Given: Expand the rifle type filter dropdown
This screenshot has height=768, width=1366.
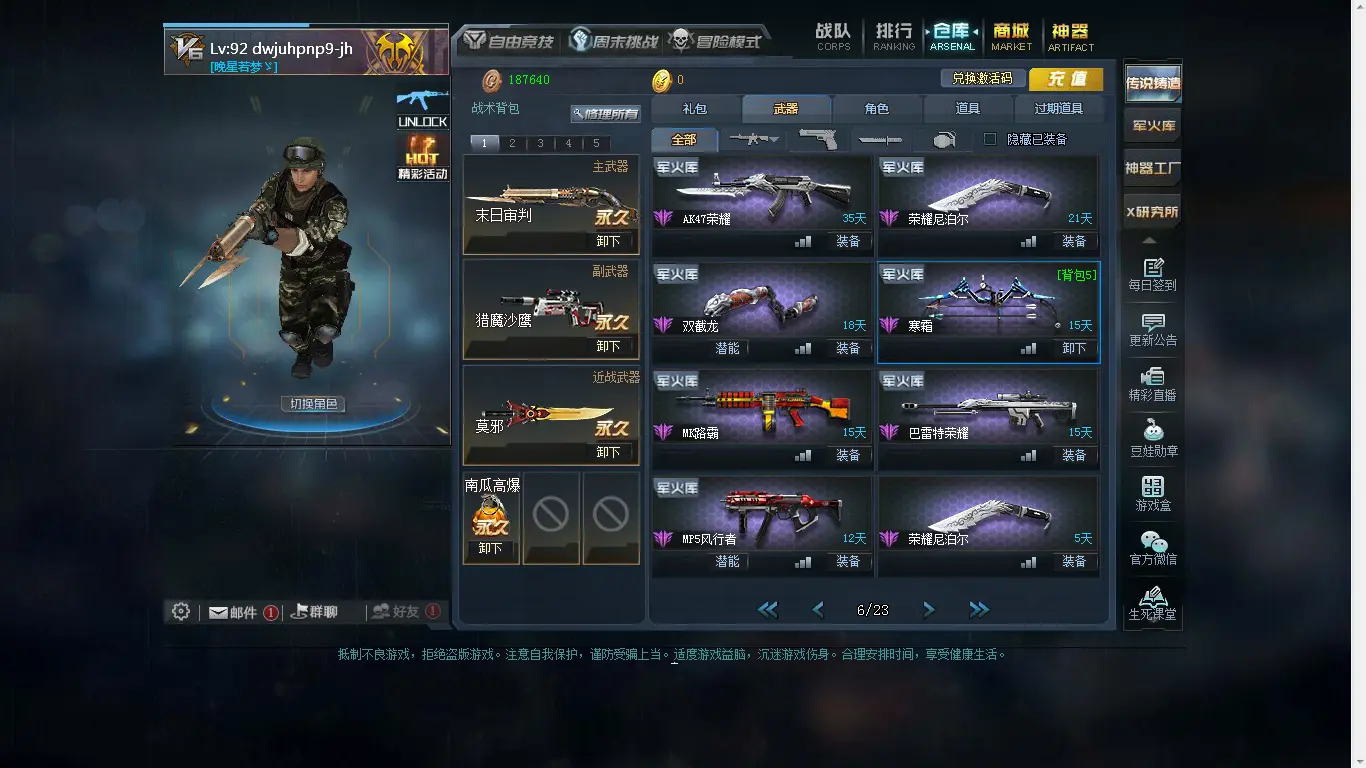Looking at the screenshot, I should coord(752,140).
